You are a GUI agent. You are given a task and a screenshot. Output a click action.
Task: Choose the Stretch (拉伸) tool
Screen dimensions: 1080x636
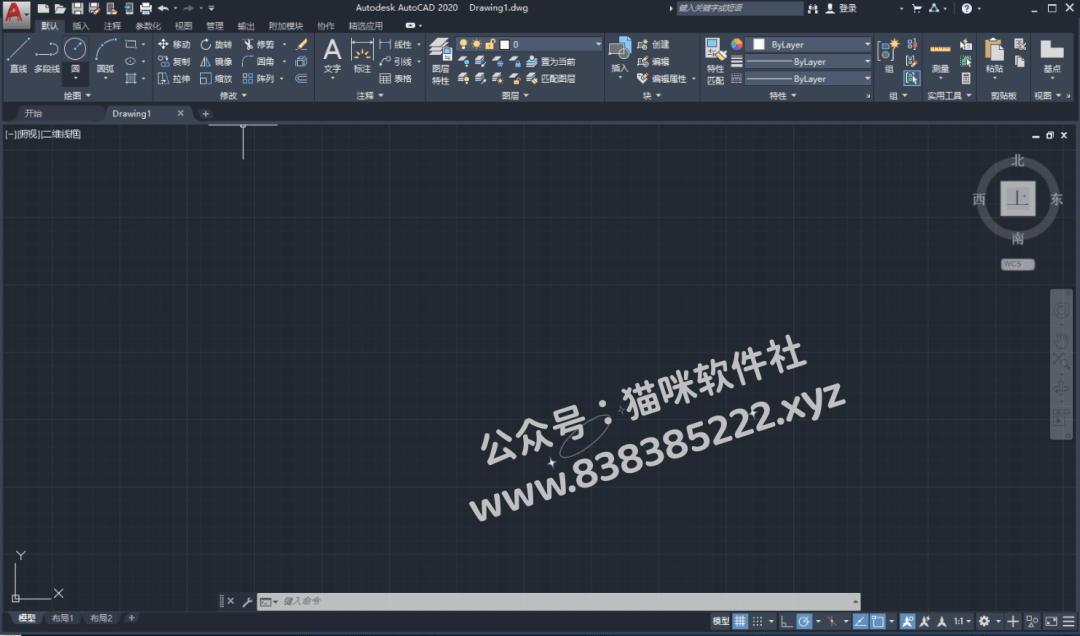[x=174, y=79]
